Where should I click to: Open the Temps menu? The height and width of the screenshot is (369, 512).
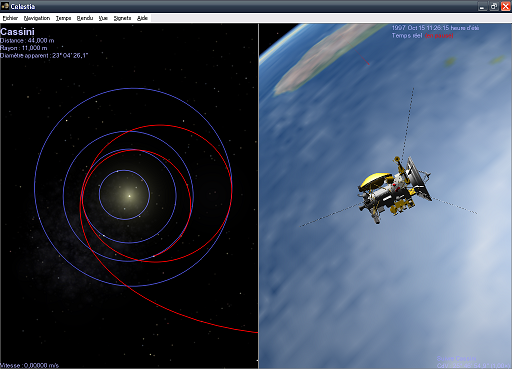[63, 18]
